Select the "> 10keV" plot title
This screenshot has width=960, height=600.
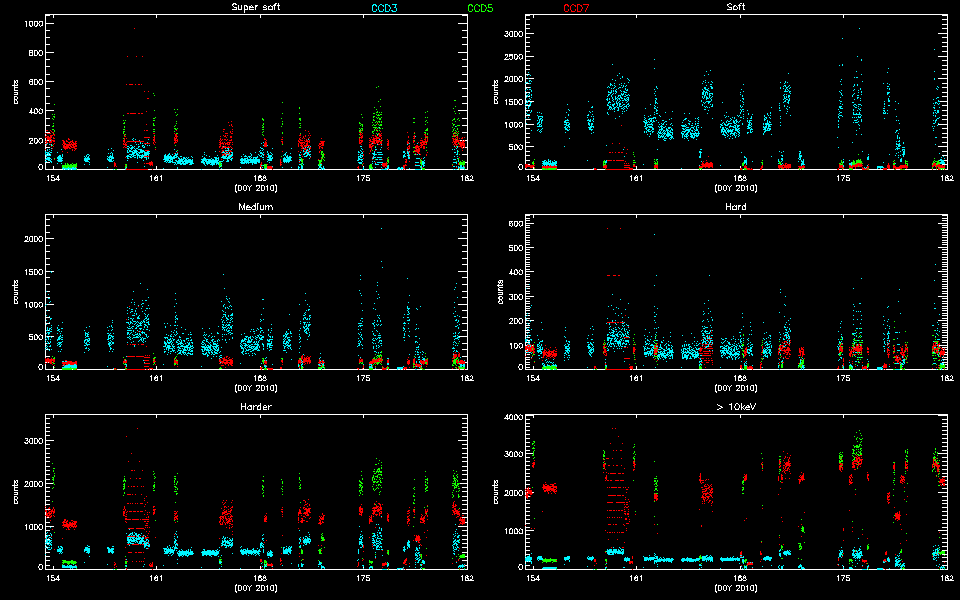[x=736, y=407]
